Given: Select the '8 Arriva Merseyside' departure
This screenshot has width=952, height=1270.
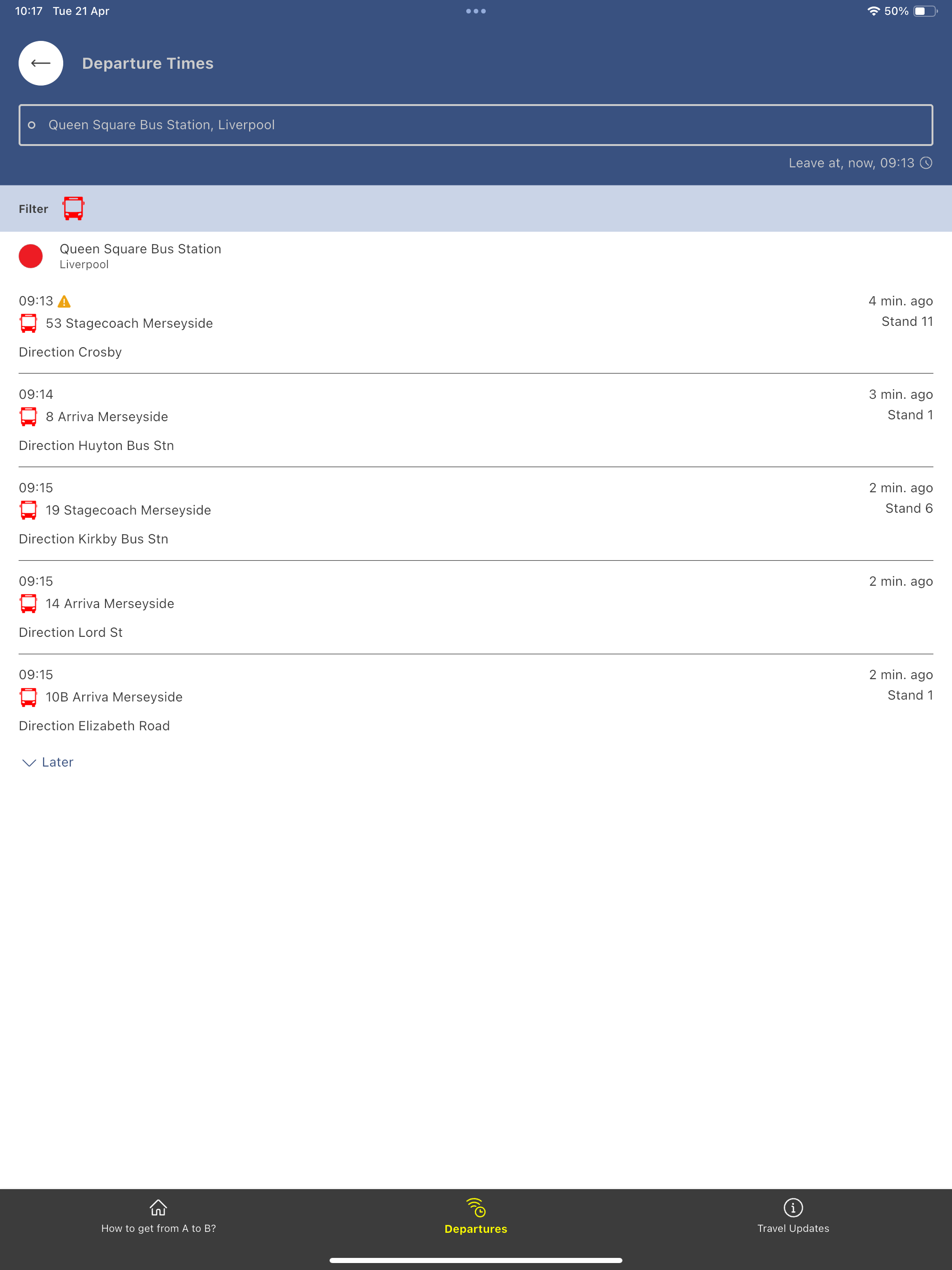Looking at the screenshot, I should click(x=476, y=420).
